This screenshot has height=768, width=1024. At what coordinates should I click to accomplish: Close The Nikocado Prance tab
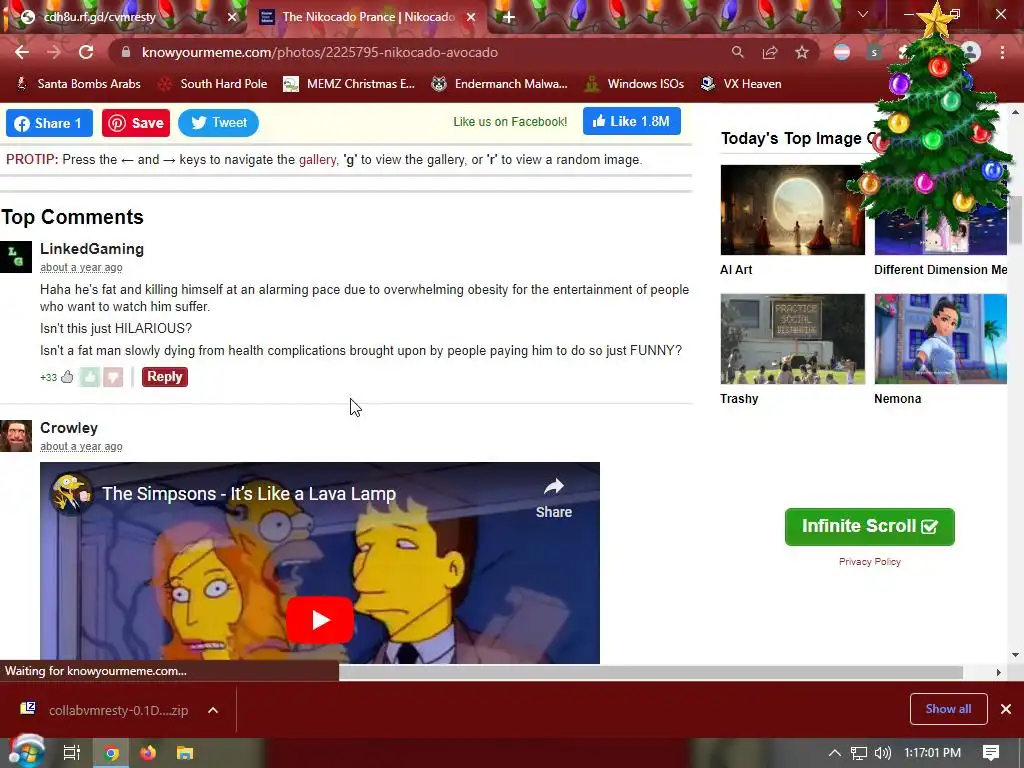pyautogui.click(x=471, y=17)
